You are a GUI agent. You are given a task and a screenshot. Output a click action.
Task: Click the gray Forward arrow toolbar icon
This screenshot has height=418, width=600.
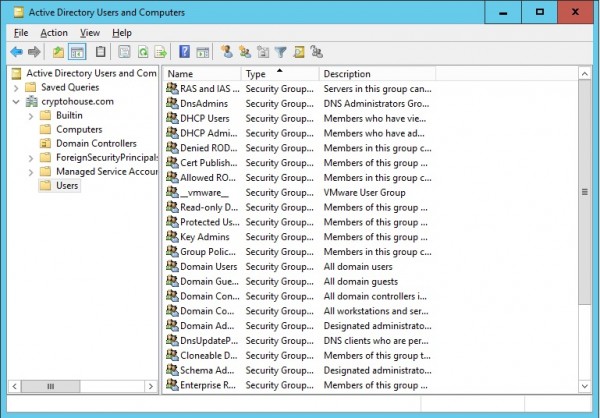tap(34, 52)
